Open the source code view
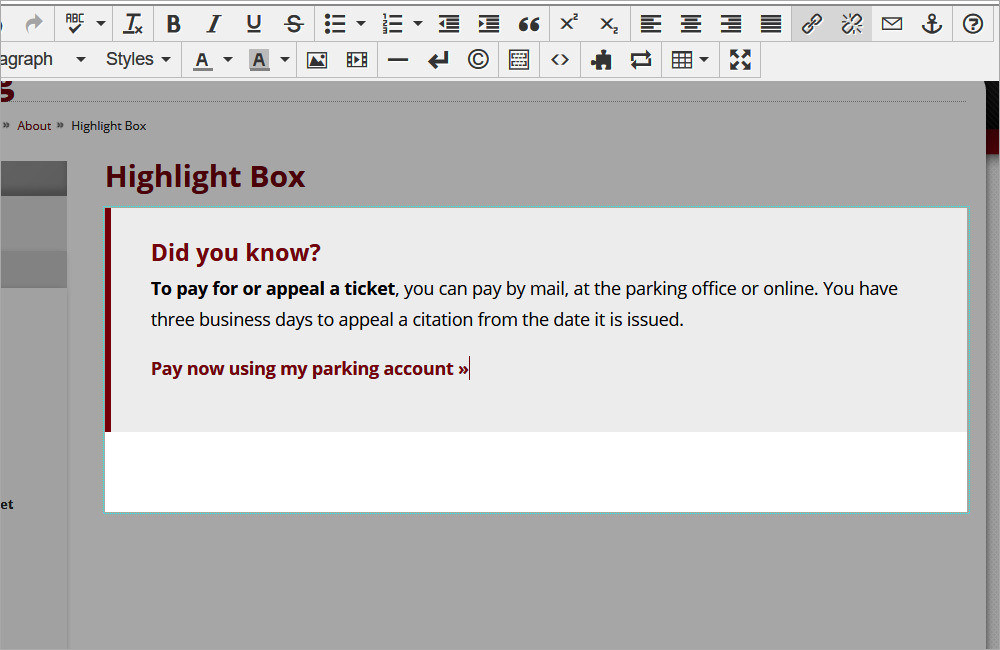 (x=560, y=60)
